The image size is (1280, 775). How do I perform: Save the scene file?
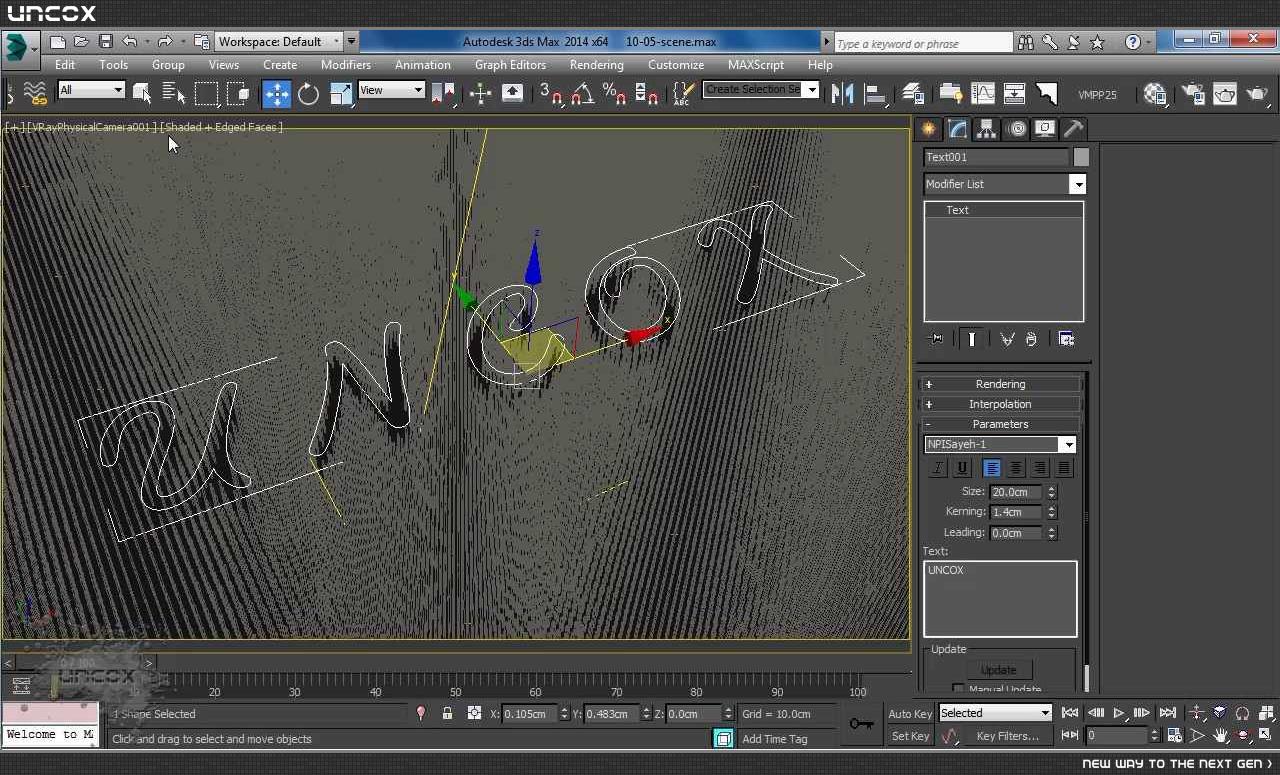[105, 42]
